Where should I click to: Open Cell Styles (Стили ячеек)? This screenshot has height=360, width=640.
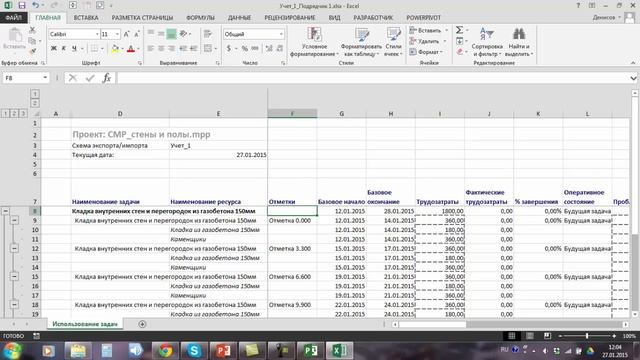click(393, 42)
